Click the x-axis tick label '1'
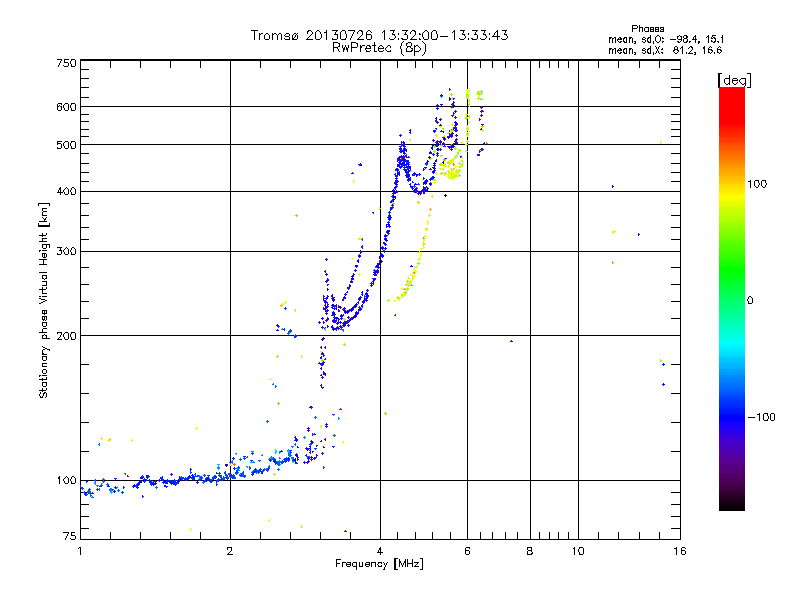 tap(80, 551)
